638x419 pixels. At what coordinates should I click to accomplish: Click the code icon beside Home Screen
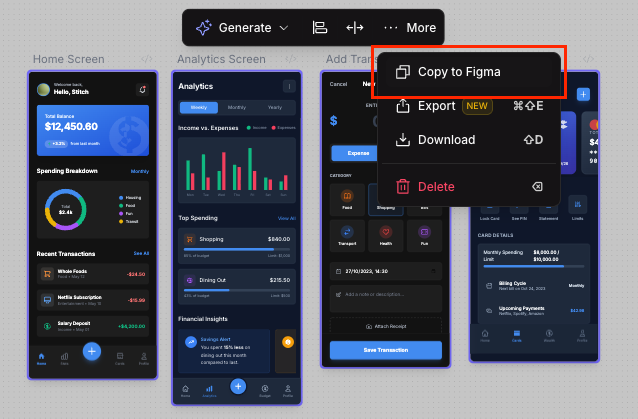[x=147, y=60]
